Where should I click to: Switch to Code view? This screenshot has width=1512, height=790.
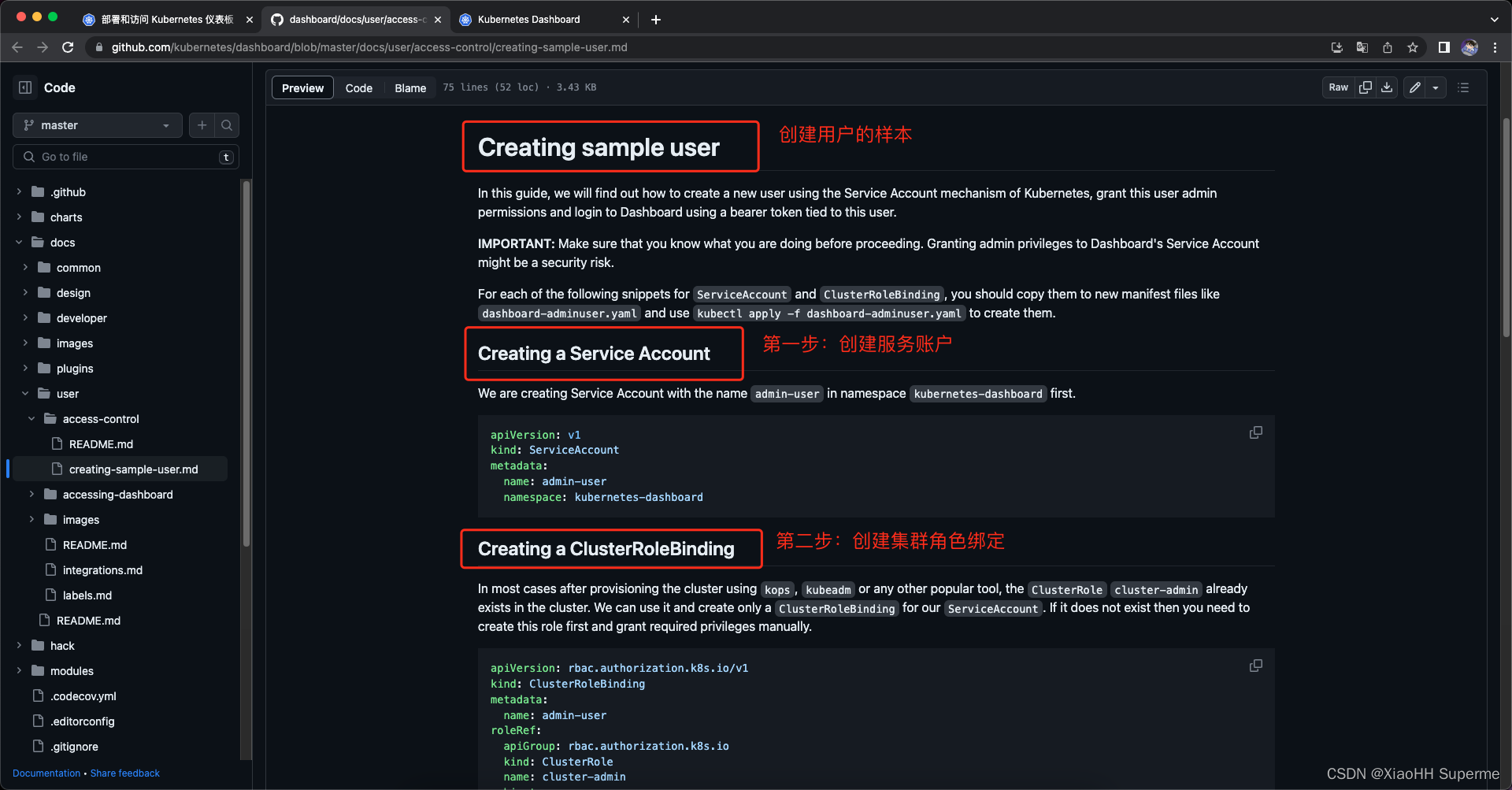[x=358, y=87]
